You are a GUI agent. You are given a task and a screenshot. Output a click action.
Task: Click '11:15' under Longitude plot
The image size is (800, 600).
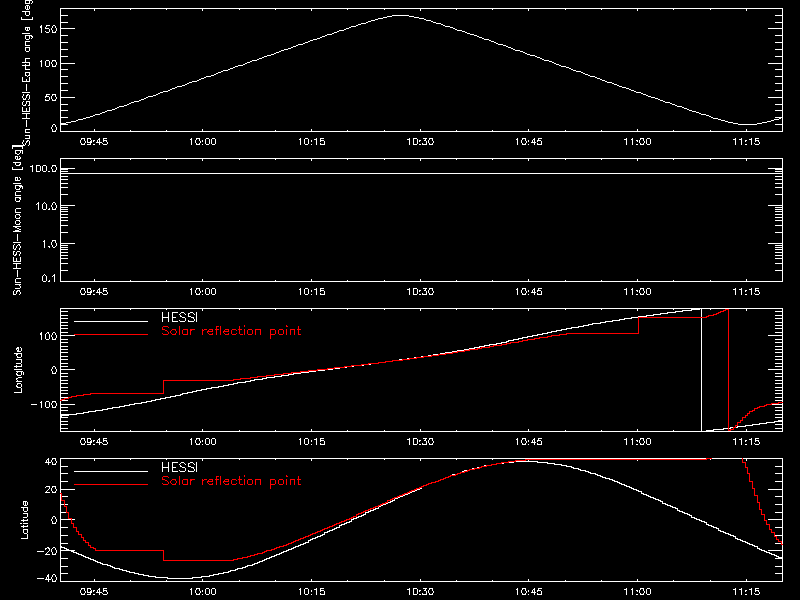746,442
